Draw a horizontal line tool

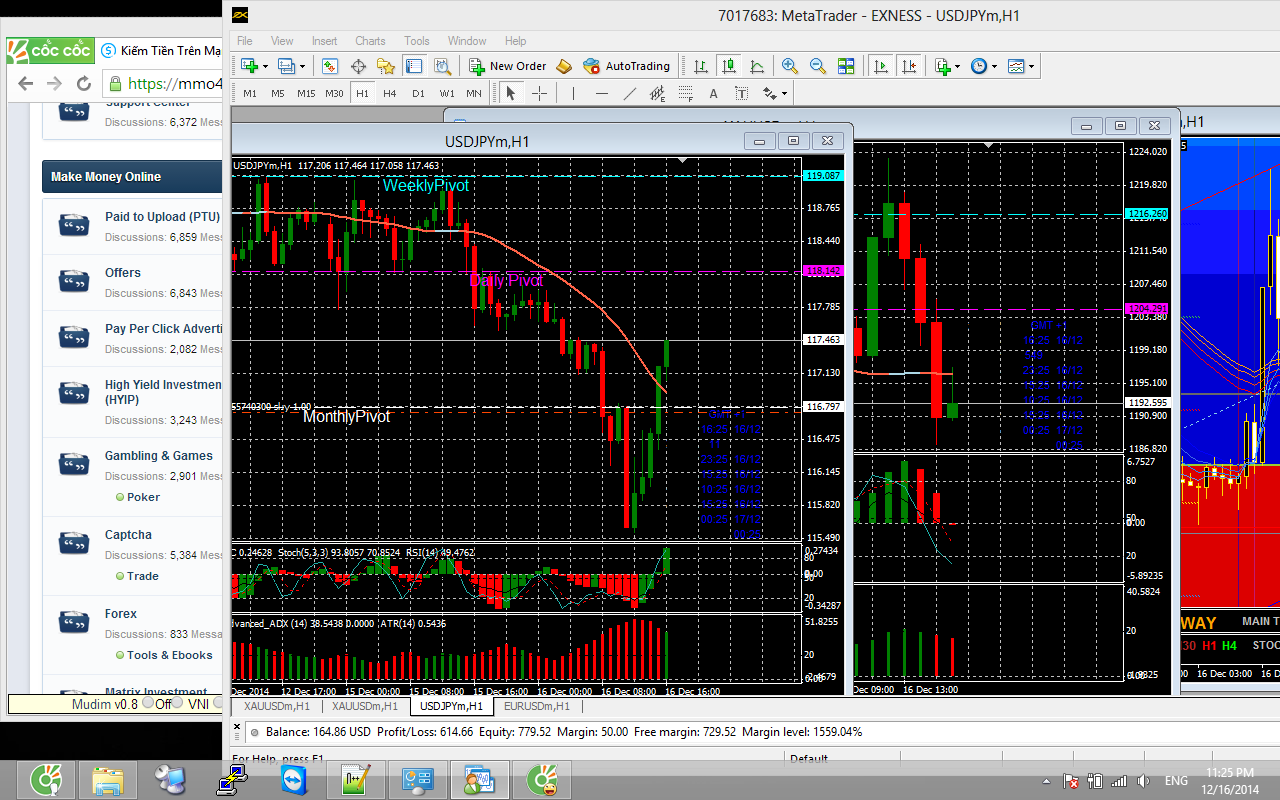point(601,93)
